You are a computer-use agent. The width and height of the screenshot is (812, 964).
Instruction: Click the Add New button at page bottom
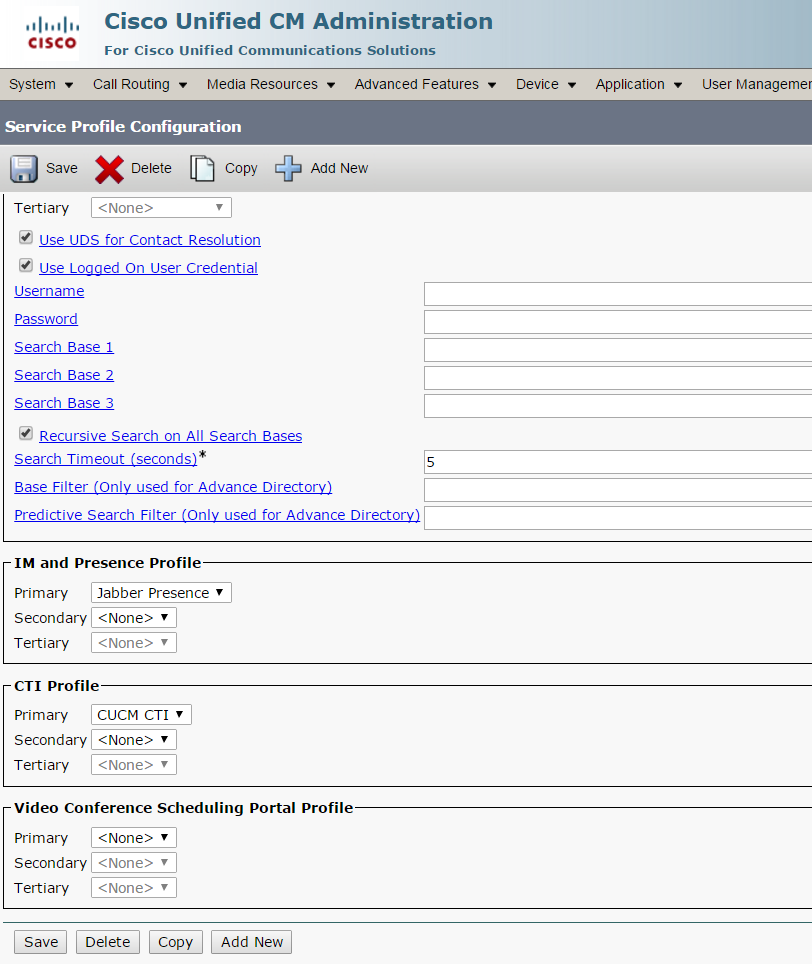[251, 942]
